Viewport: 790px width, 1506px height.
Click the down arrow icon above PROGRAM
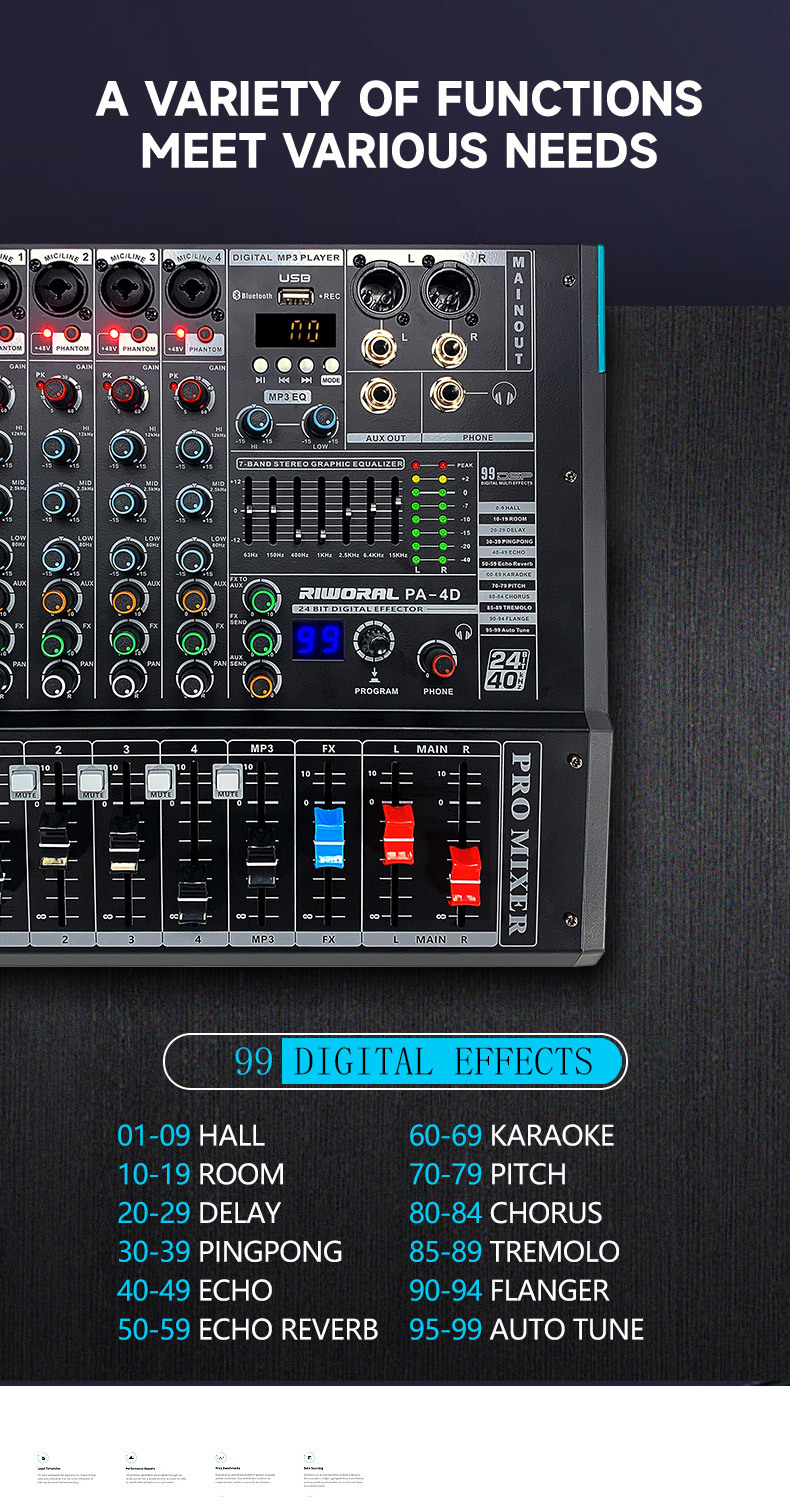(374, 677)
